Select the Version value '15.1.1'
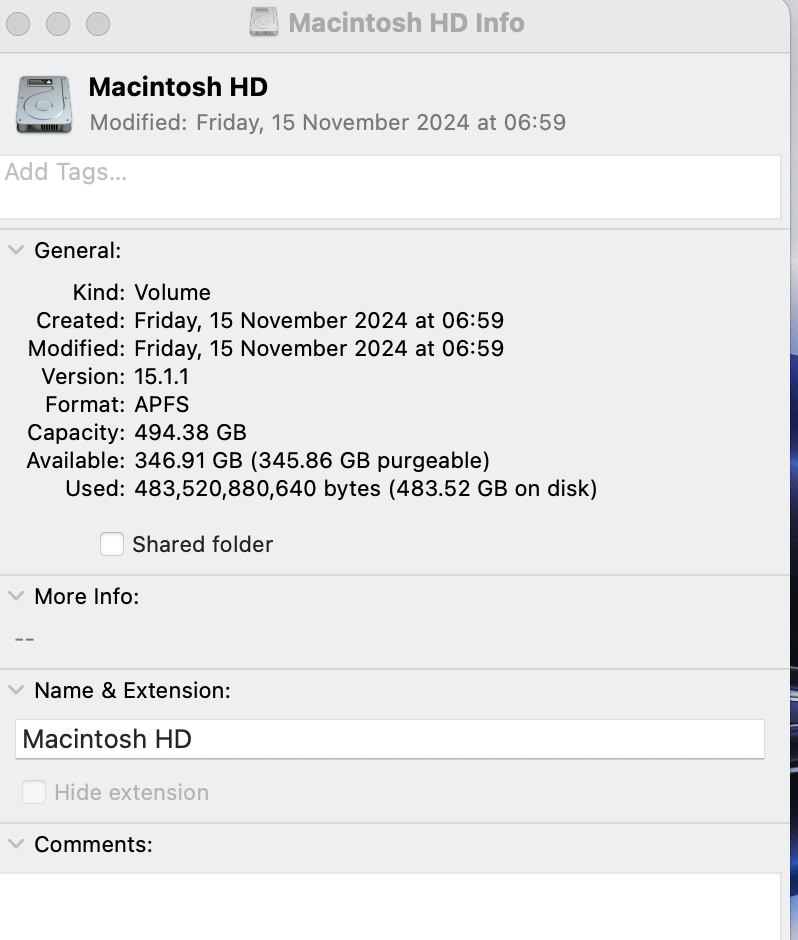The width and height of the screenshot is (798, 940). pyautogui.click(x=162, y=376)
